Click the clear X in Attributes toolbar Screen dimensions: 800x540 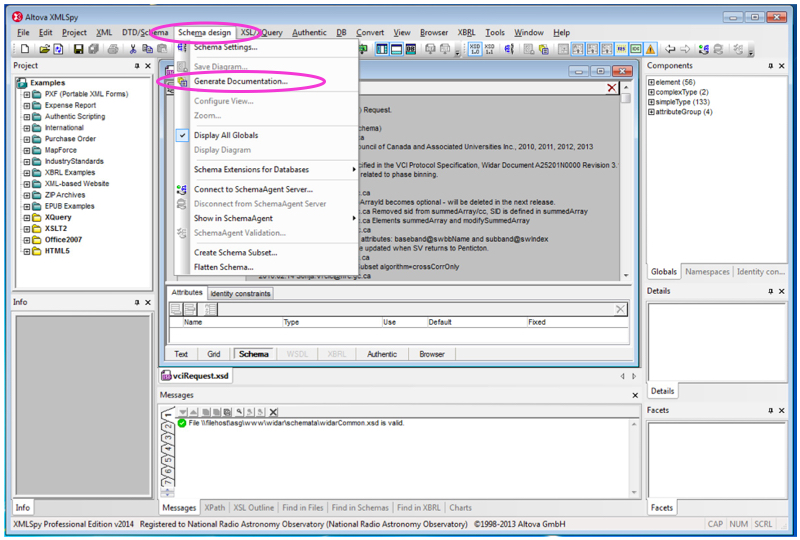coord(620,309)
